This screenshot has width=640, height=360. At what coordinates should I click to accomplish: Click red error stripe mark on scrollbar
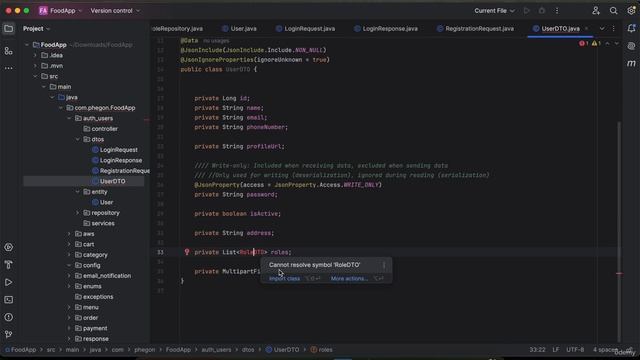(619, 274)
